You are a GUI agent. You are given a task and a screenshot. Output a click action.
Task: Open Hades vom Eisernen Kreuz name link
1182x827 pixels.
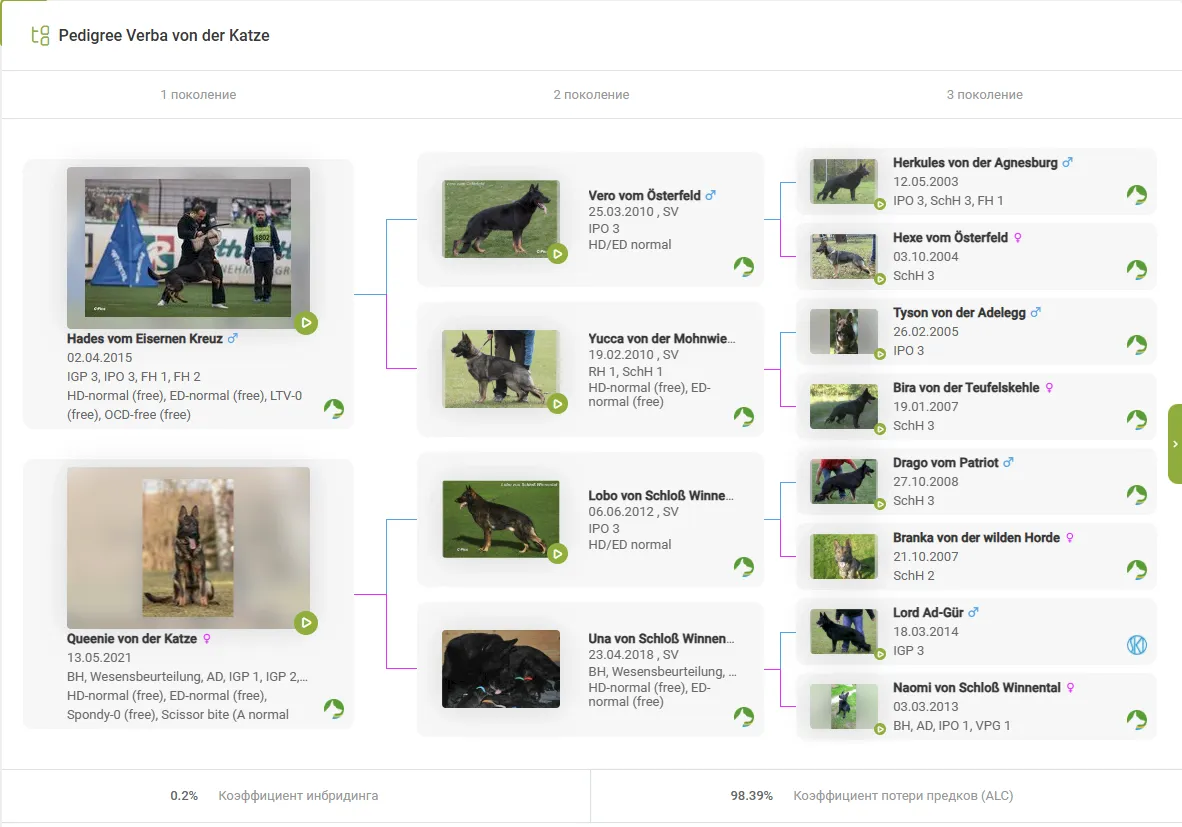point(145,339)
